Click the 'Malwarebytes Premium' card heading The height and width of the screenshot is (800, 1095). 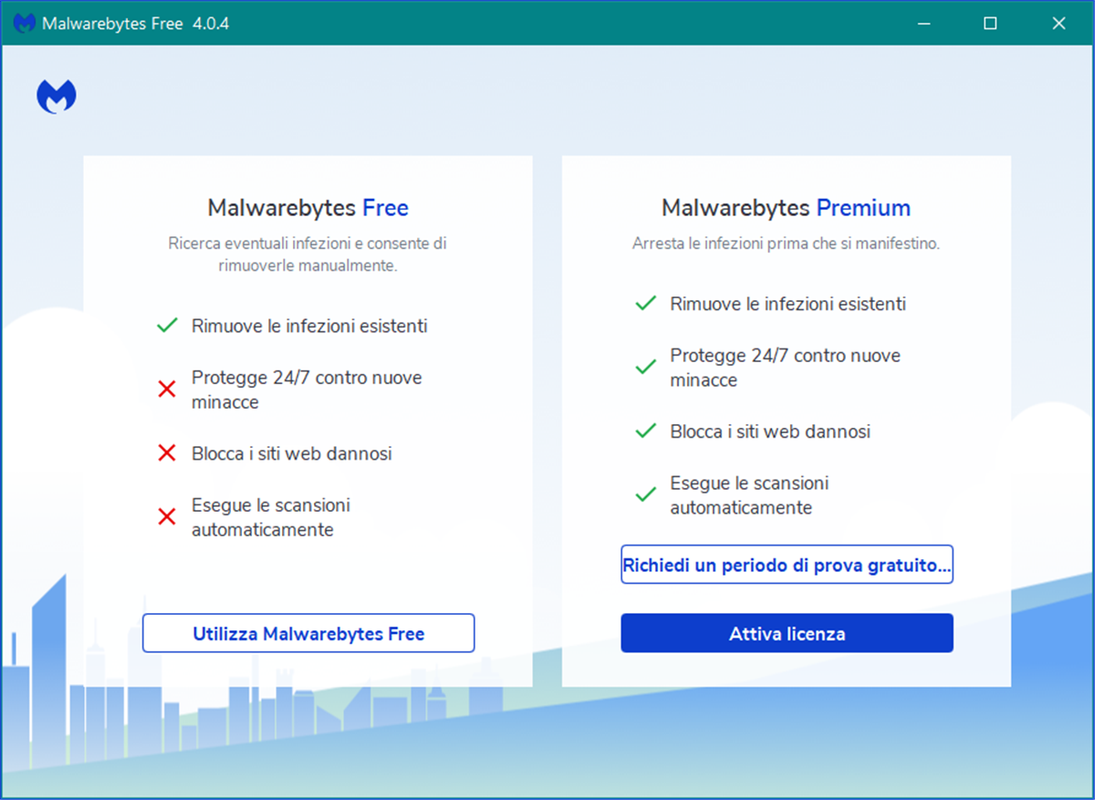(x=786, y=207)
